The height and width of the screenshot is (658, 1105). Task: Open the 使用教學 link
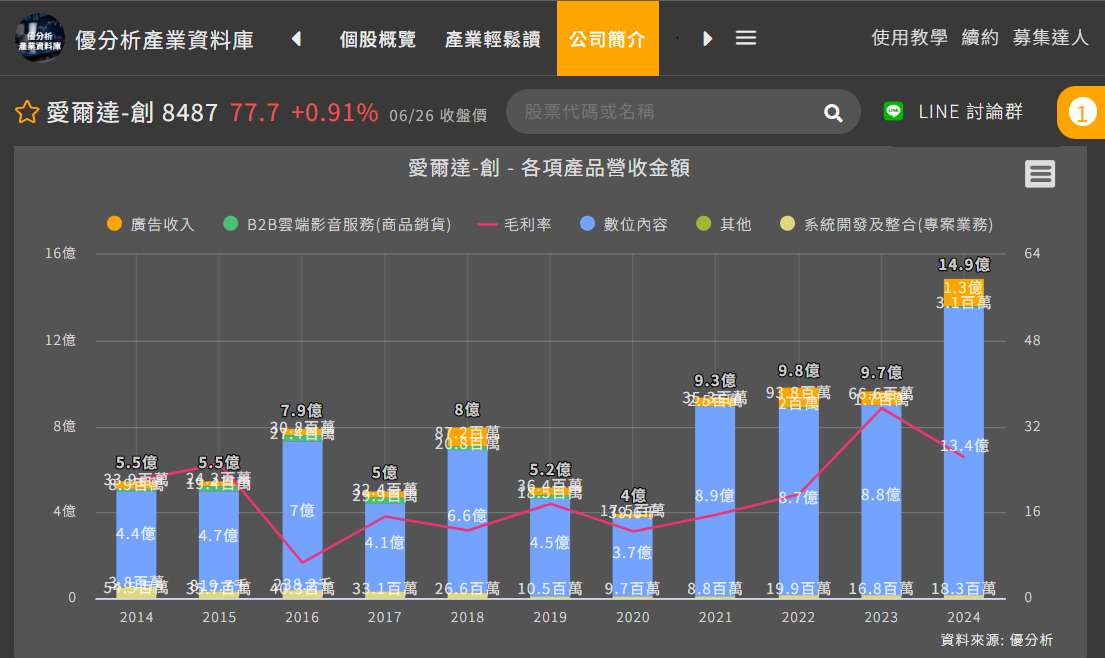tap(909, 37)
